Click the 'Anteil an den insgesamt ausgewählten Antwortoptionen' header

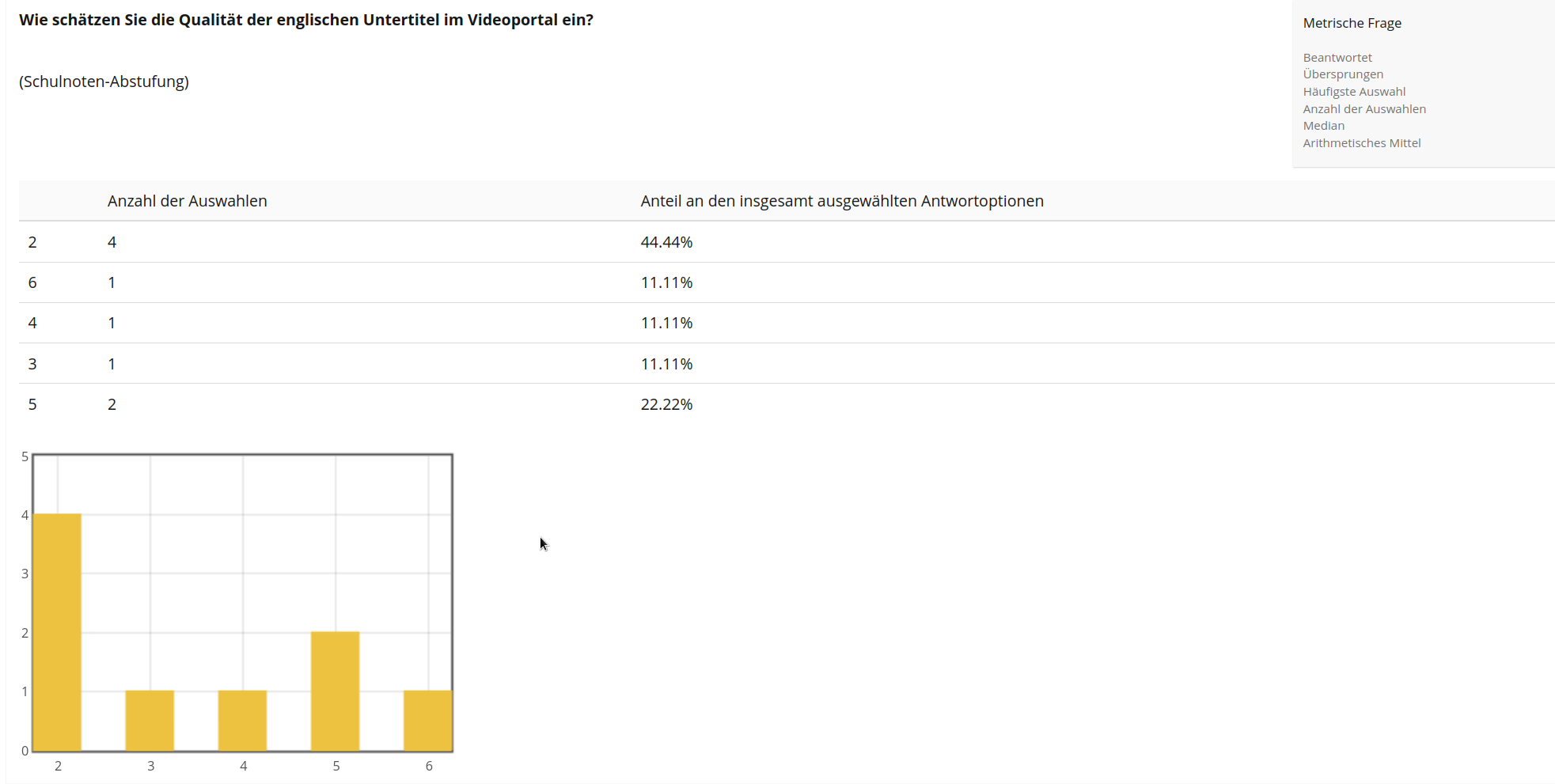(841, 201)
